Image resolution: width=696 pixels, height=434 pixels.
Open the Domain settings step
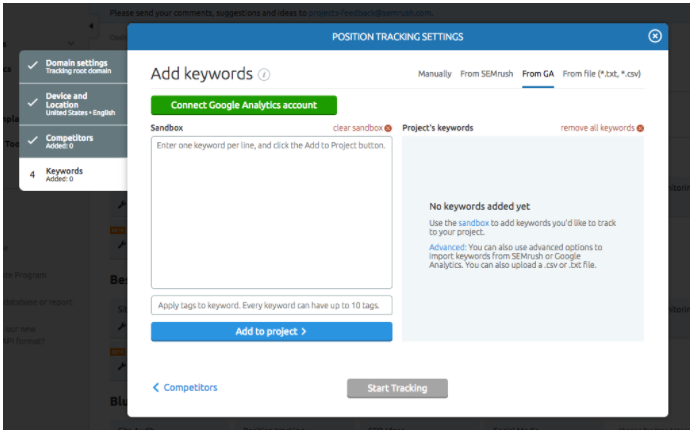[73, 67]
